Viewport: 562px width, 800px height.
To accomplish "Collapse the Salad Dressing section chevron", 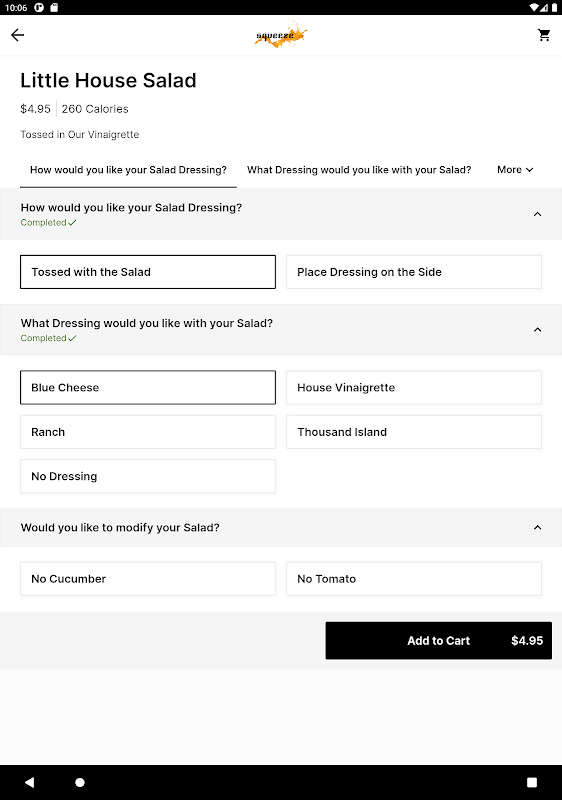I will [538, 214].
